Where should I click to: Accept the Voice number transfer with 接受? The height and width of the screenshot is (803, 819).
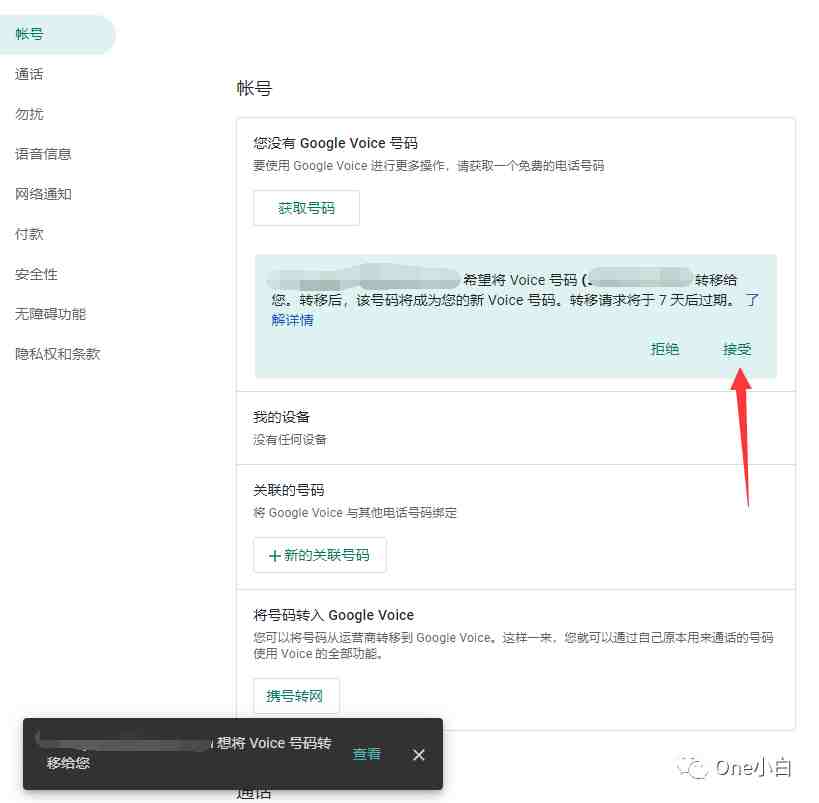[737, 349]
